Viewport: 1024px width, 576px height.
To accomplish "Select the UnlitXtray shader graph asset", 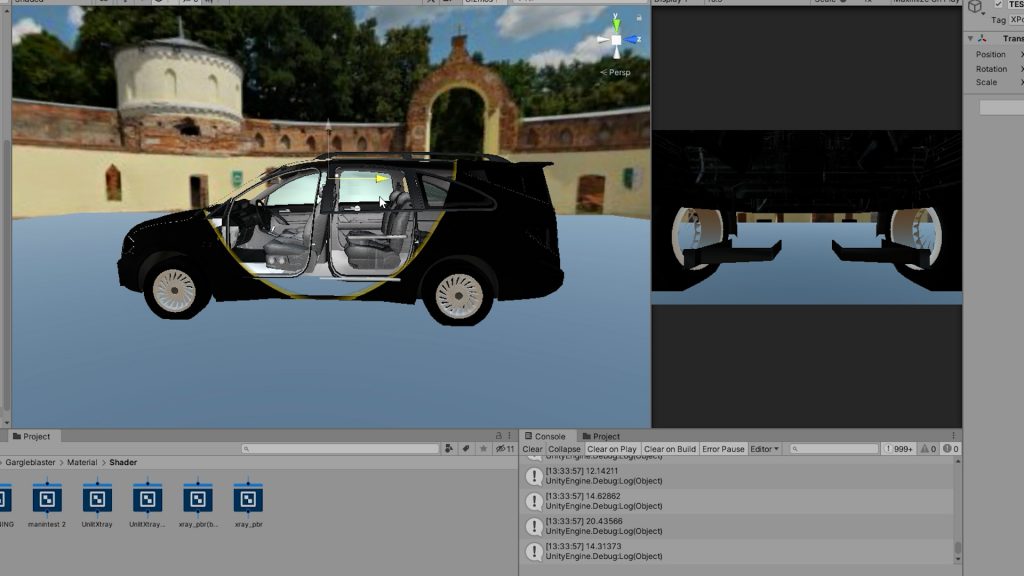I will 97,499.
